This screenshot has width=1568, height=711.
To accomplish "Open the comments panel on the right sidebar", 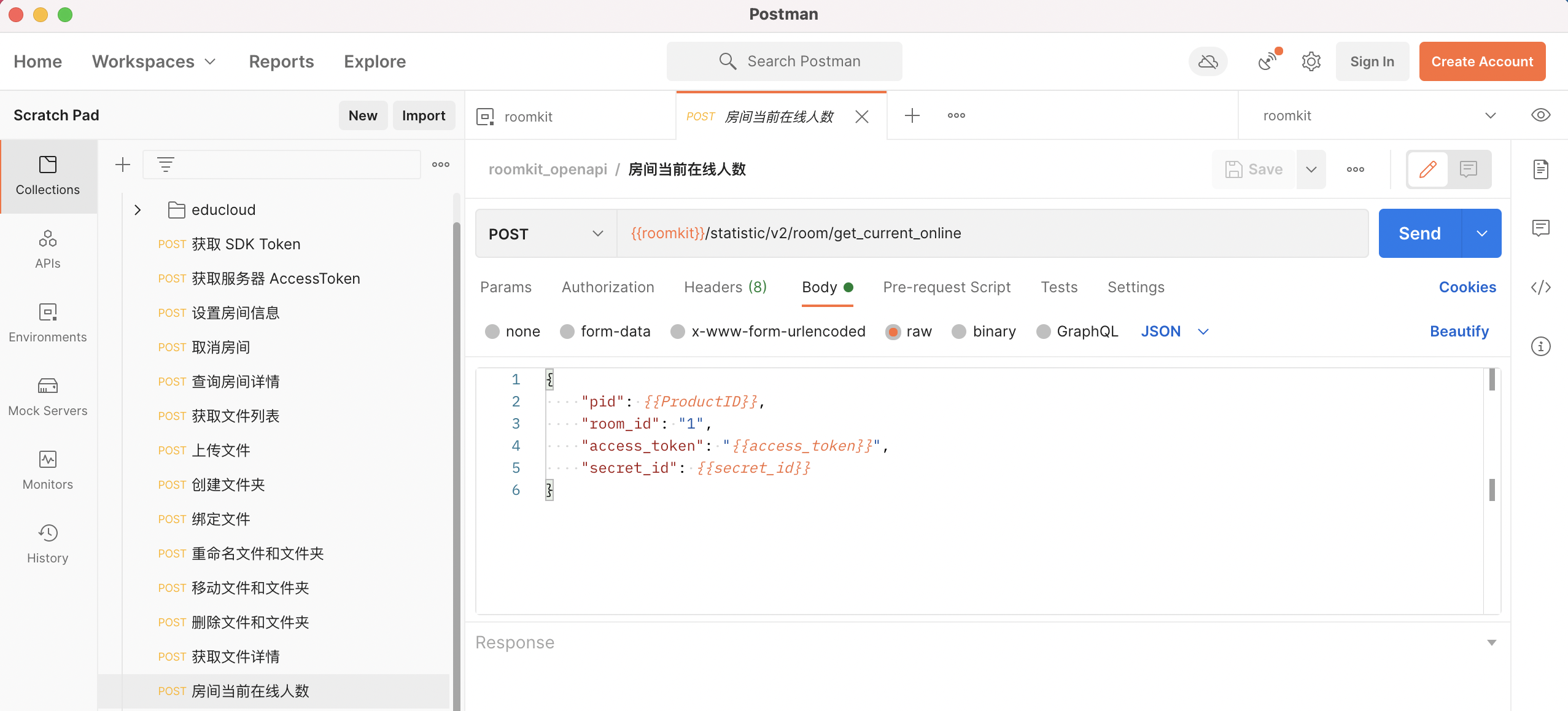I will click(x=1541, y=228).
